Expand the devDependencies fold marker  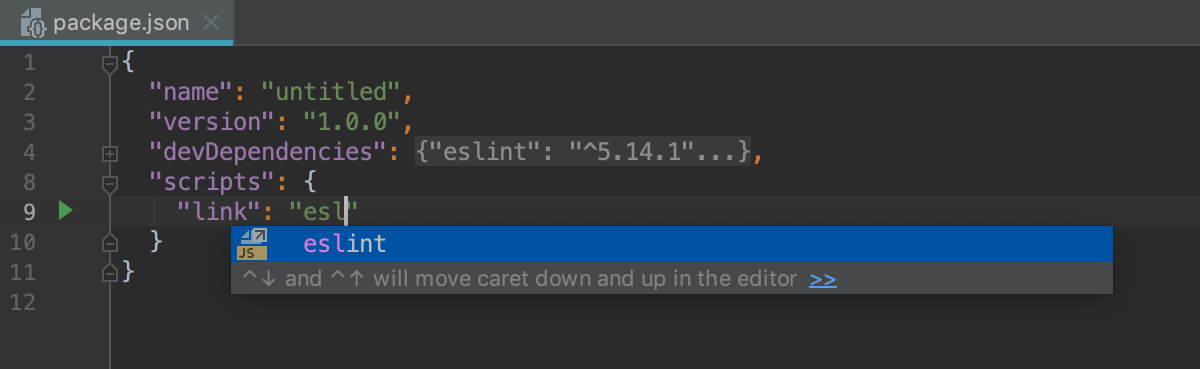click(110, 153)
